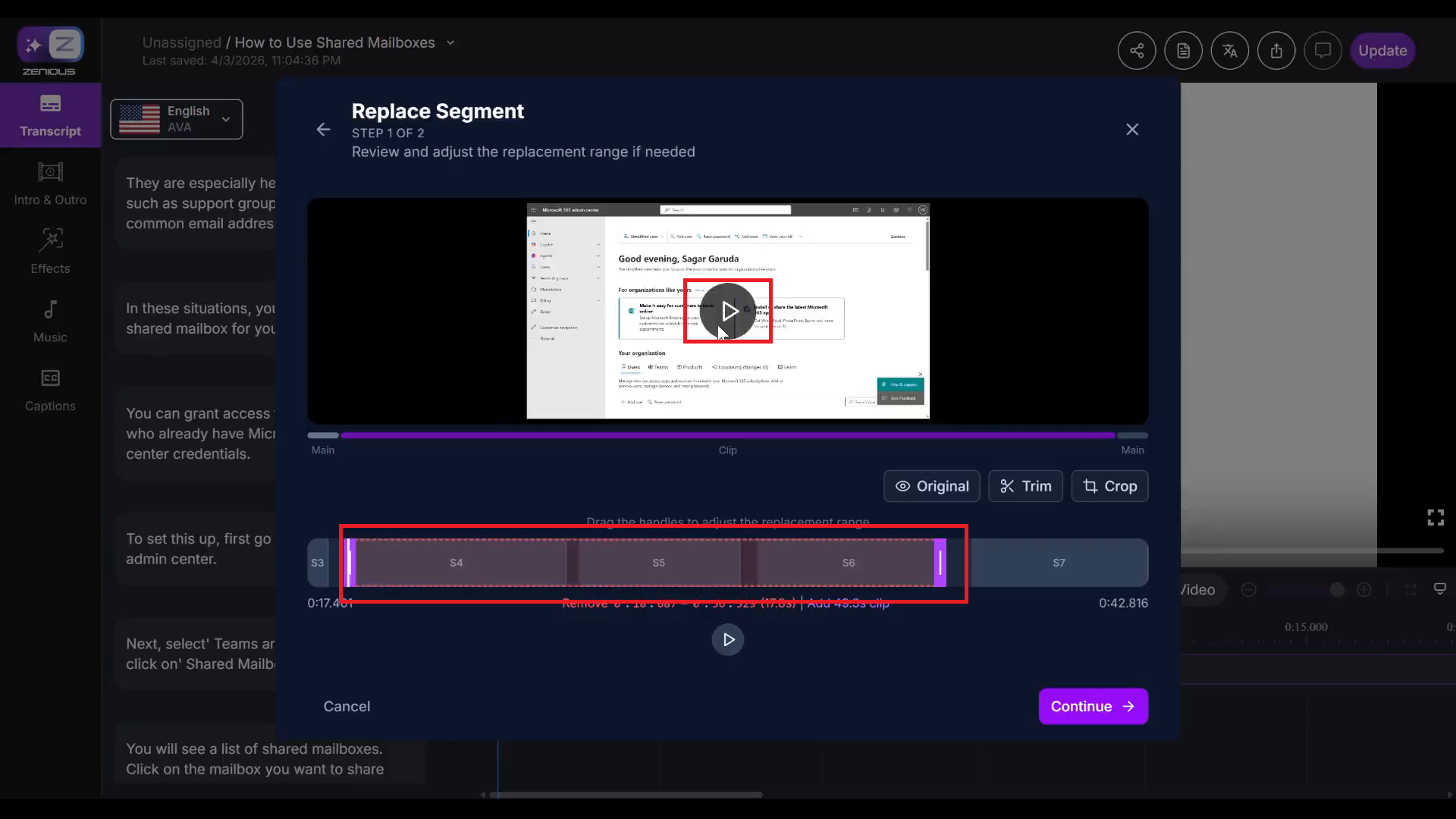This screenshot has width=1456, height=819.
Task: Toggle the Original view eye button
Action: coord(931,486)
